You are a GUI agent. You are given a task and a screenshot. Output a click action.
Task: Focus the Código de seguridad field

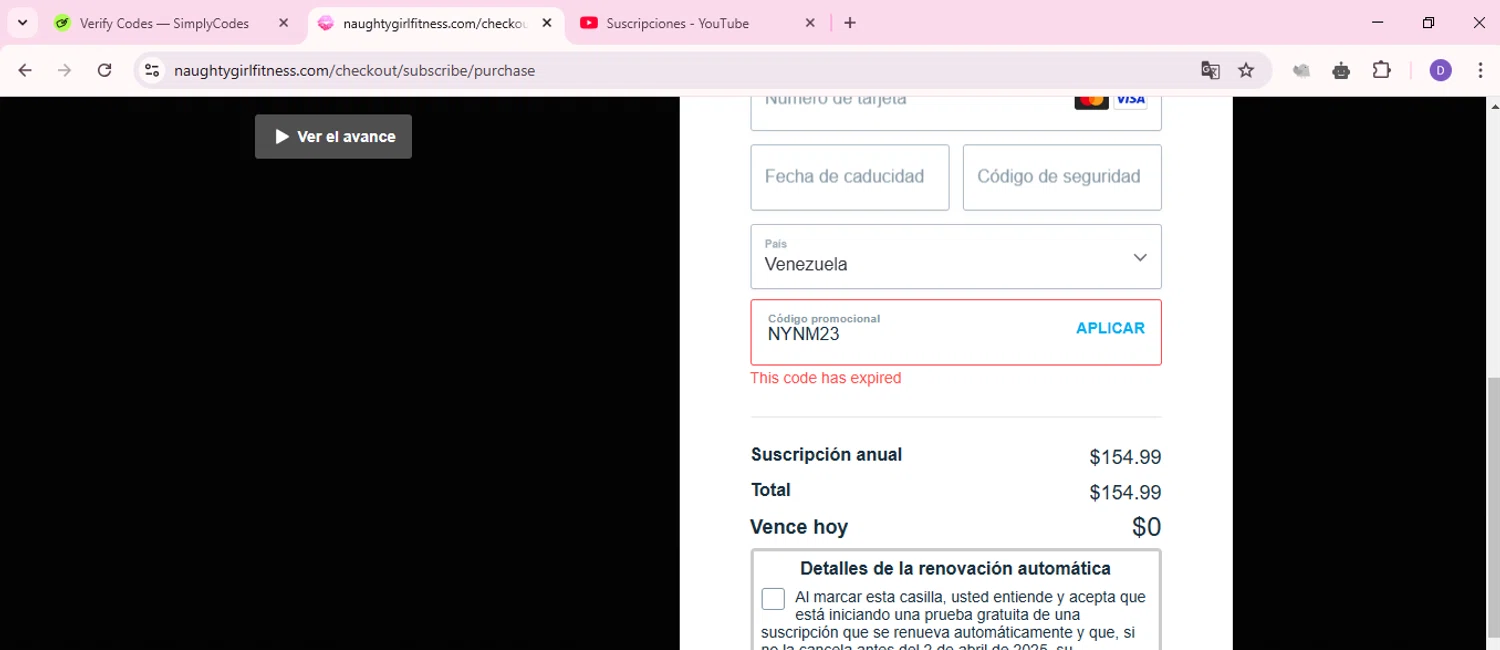[x=1062, y=177]
